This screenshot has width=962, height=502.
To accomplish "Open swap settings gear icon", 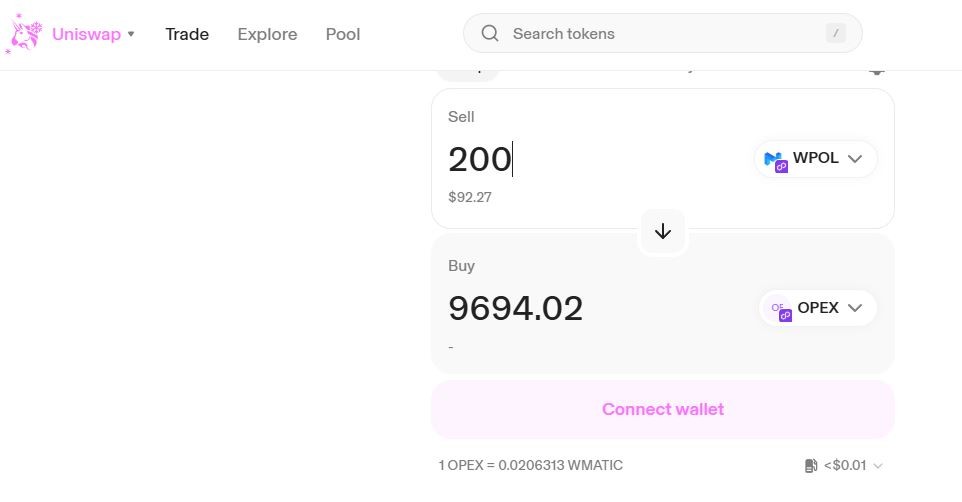I will click(x=877, y=72).
